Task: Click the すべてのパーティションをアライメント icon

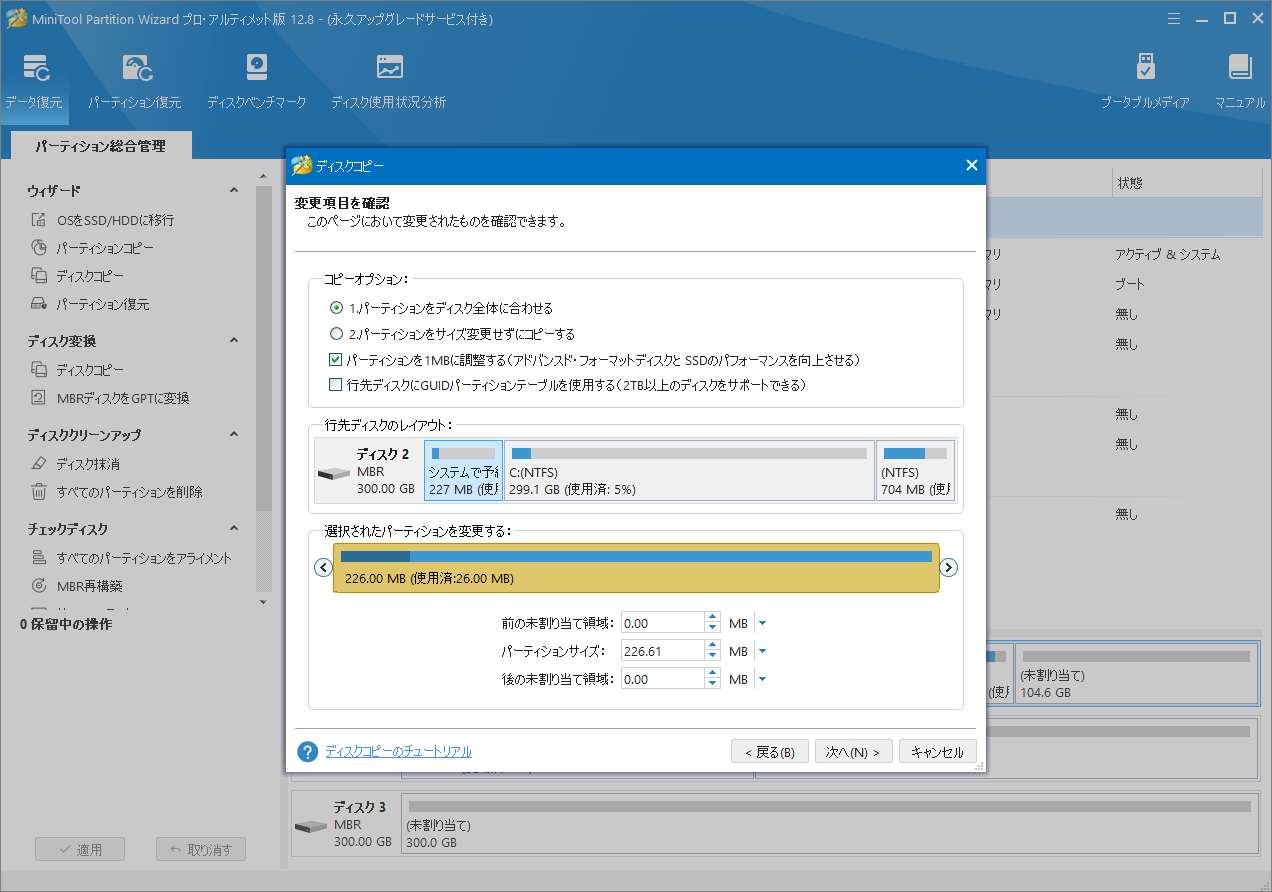Action: tap(38, 558)
